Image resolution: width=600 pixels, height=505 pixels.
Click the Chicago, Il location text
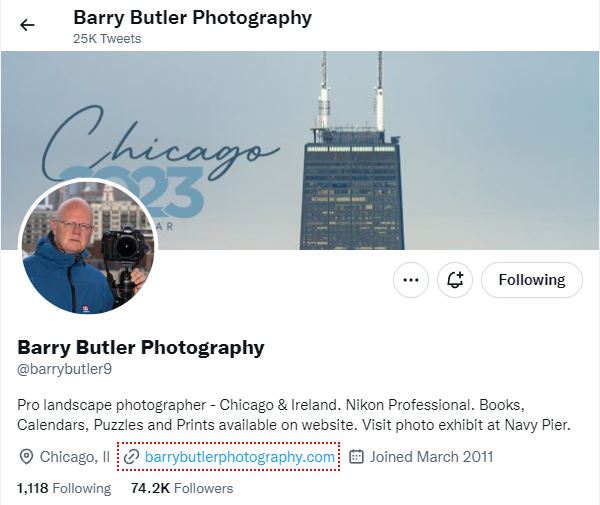tap(75, 457)
